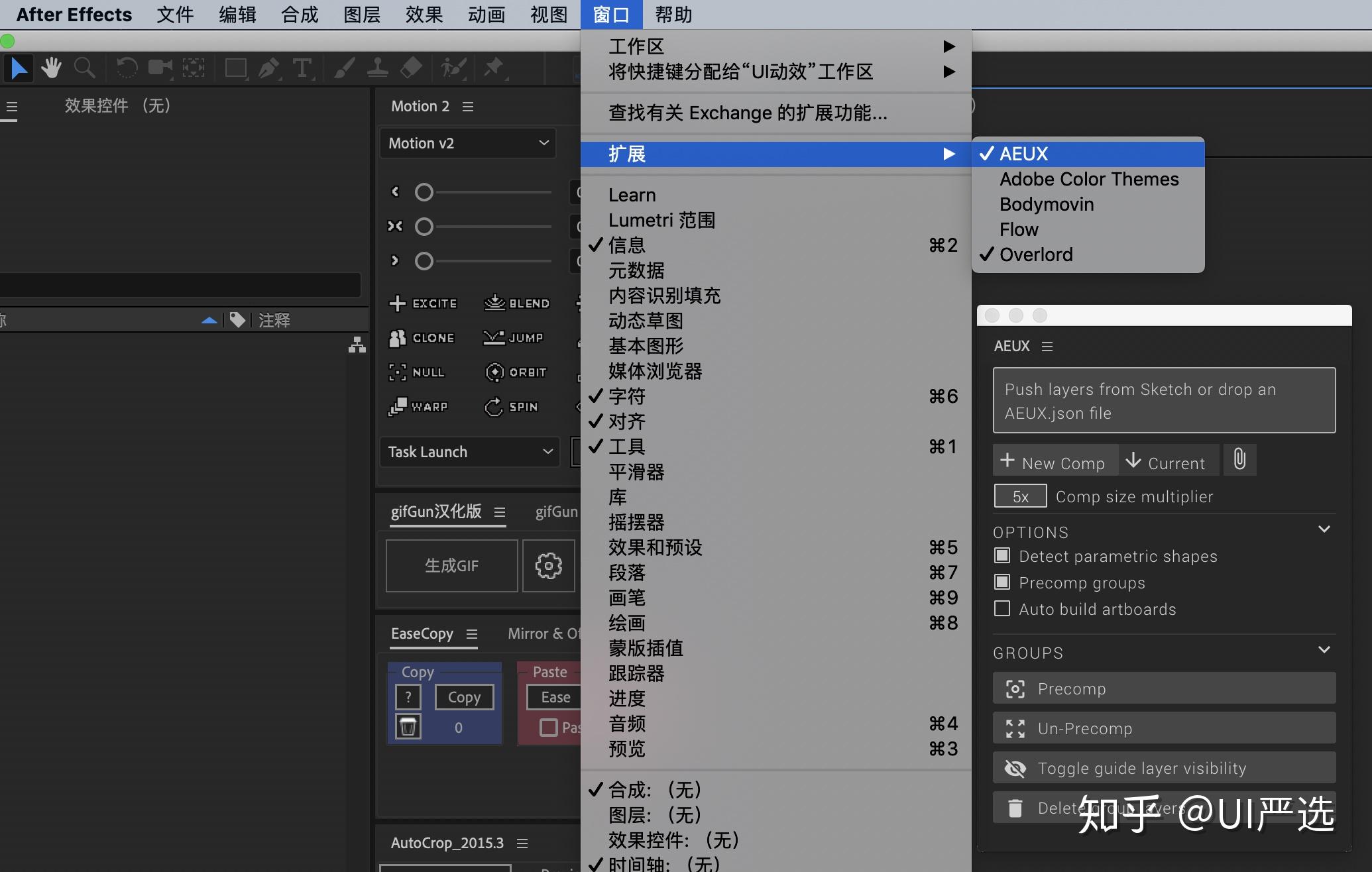This screenshot has height=872, width=1372.
Task: Click the first slider knob in Motion panel
Action: click(x=424, y=191)
